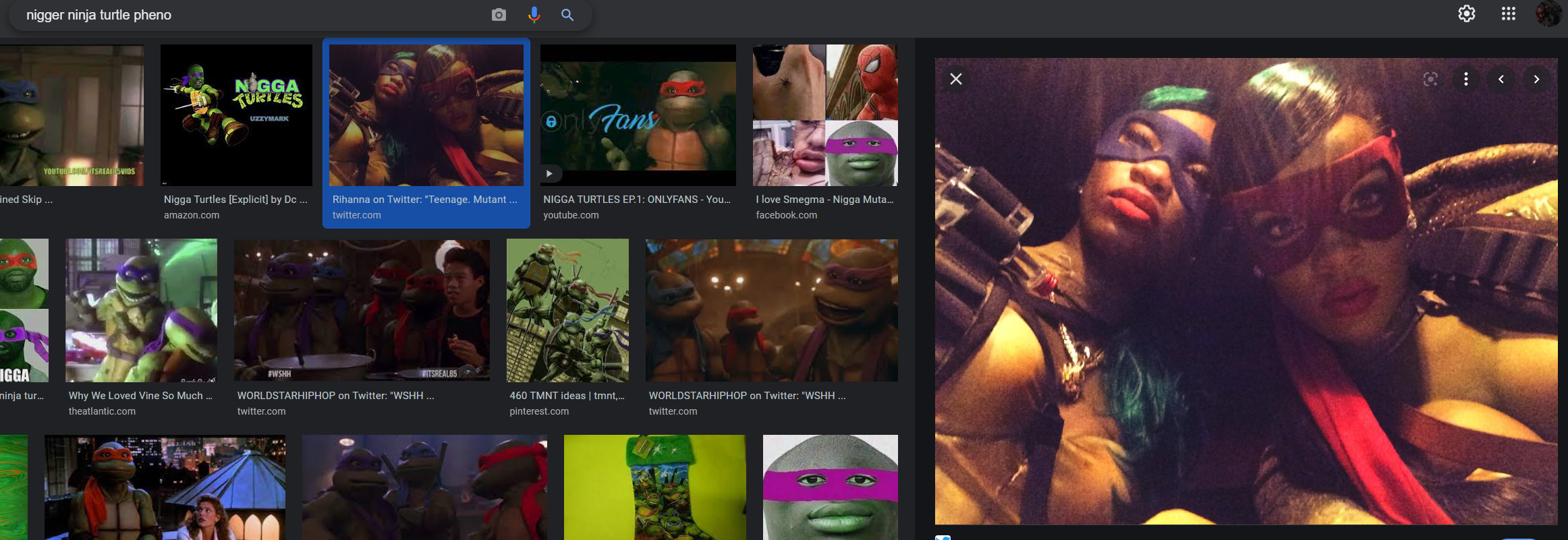The image size is (1568, 540).
Task: Start voice search with the microphone icon
Action: pyautogui.click(x=534, y=15)
